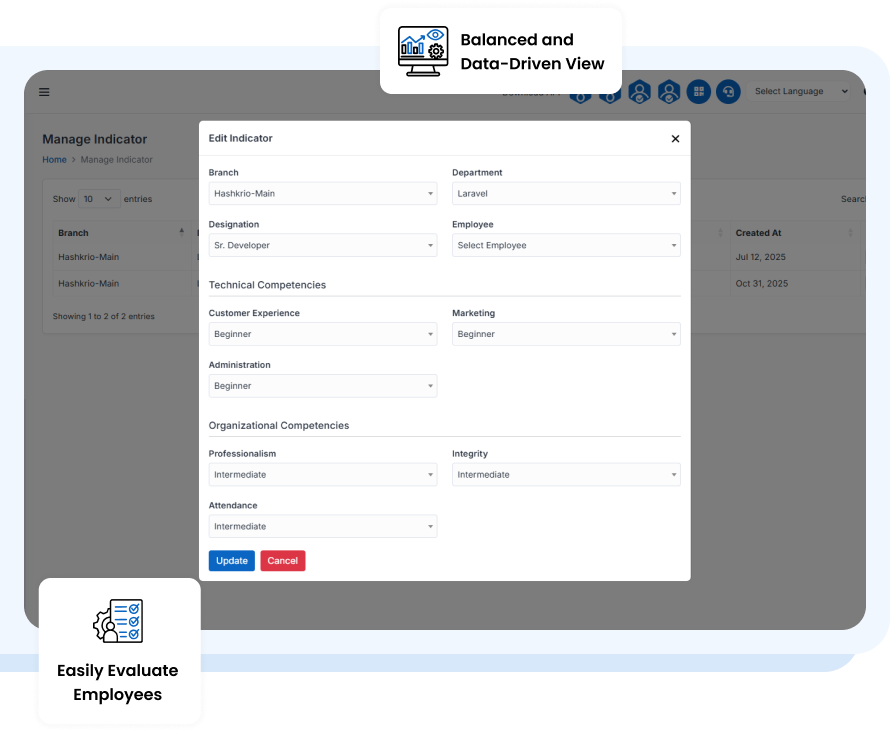
Task: Click the monitor analytics icon in Balanced badge
Action: pyautogui.click(x=423, y=51)
